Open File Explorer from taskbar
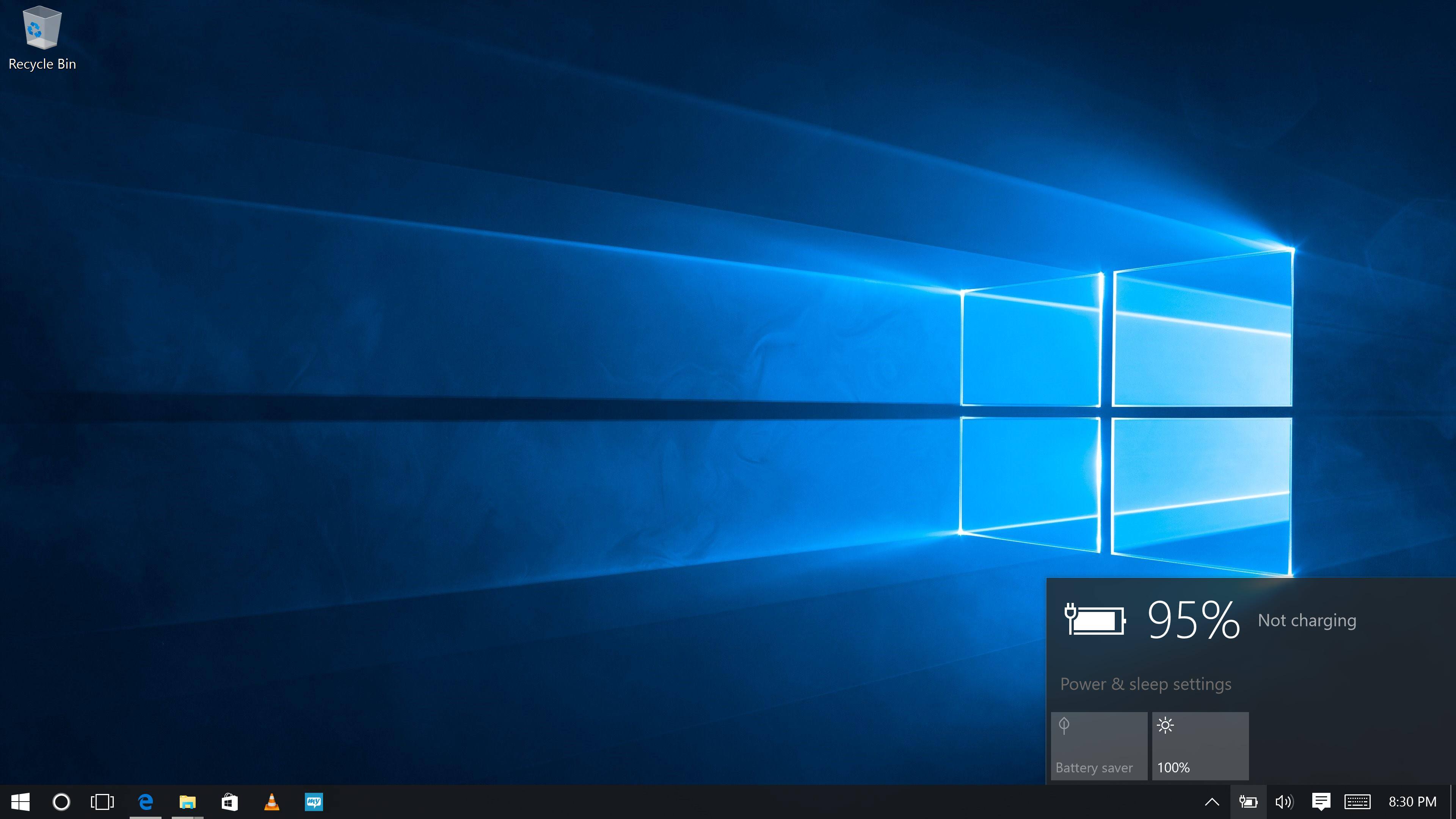 (x=187, y=802)
